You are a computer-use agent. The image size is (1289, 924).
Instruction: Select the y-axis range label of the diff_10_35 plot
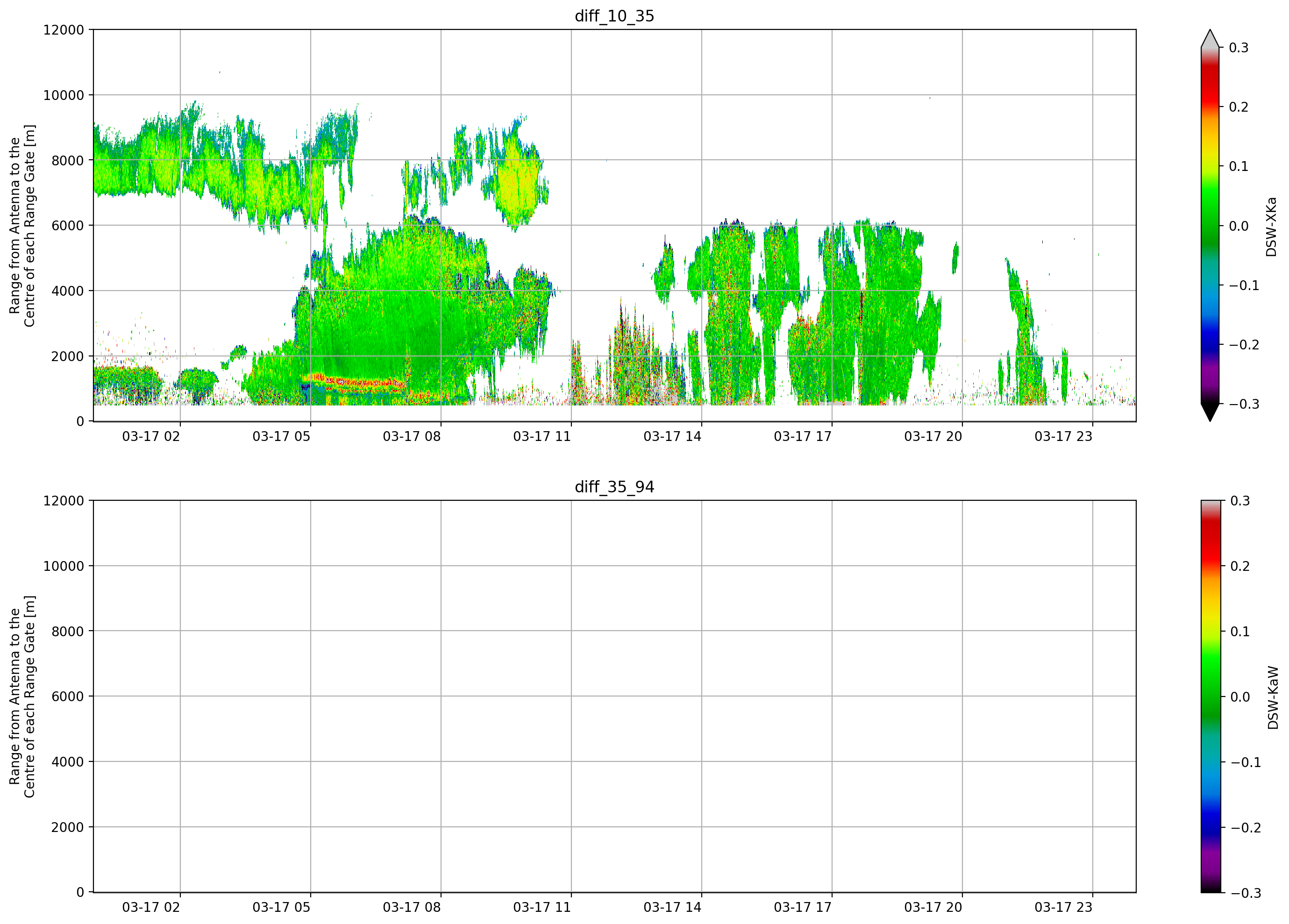click(22, 226)
